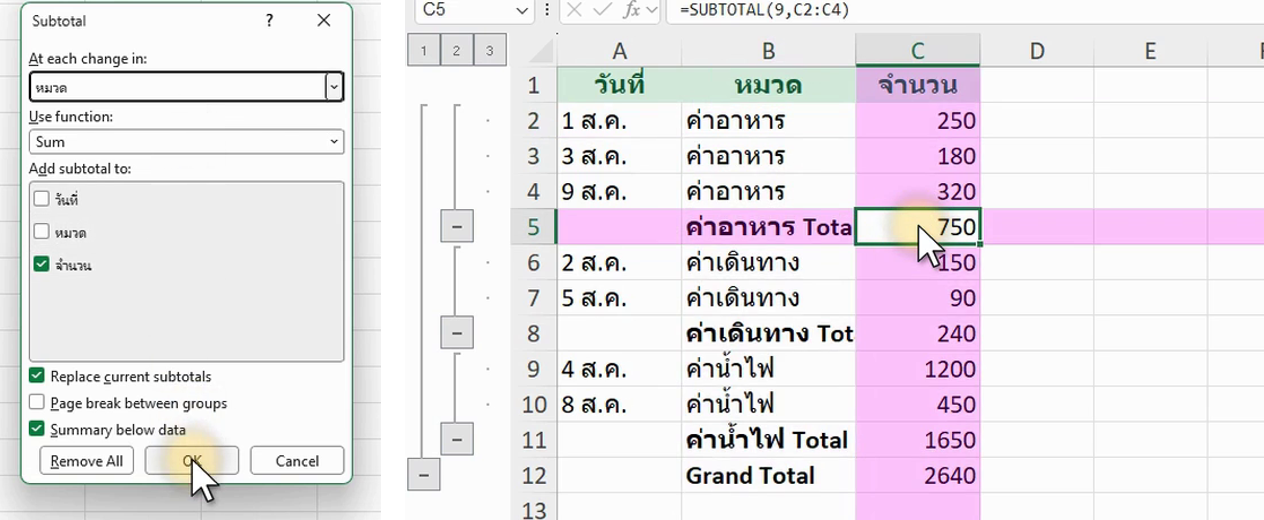The height and width of the screenshot is (520, 1264).
Task: Click the ค่าเดินทาง Total label cell
Action: pos(768,333)
